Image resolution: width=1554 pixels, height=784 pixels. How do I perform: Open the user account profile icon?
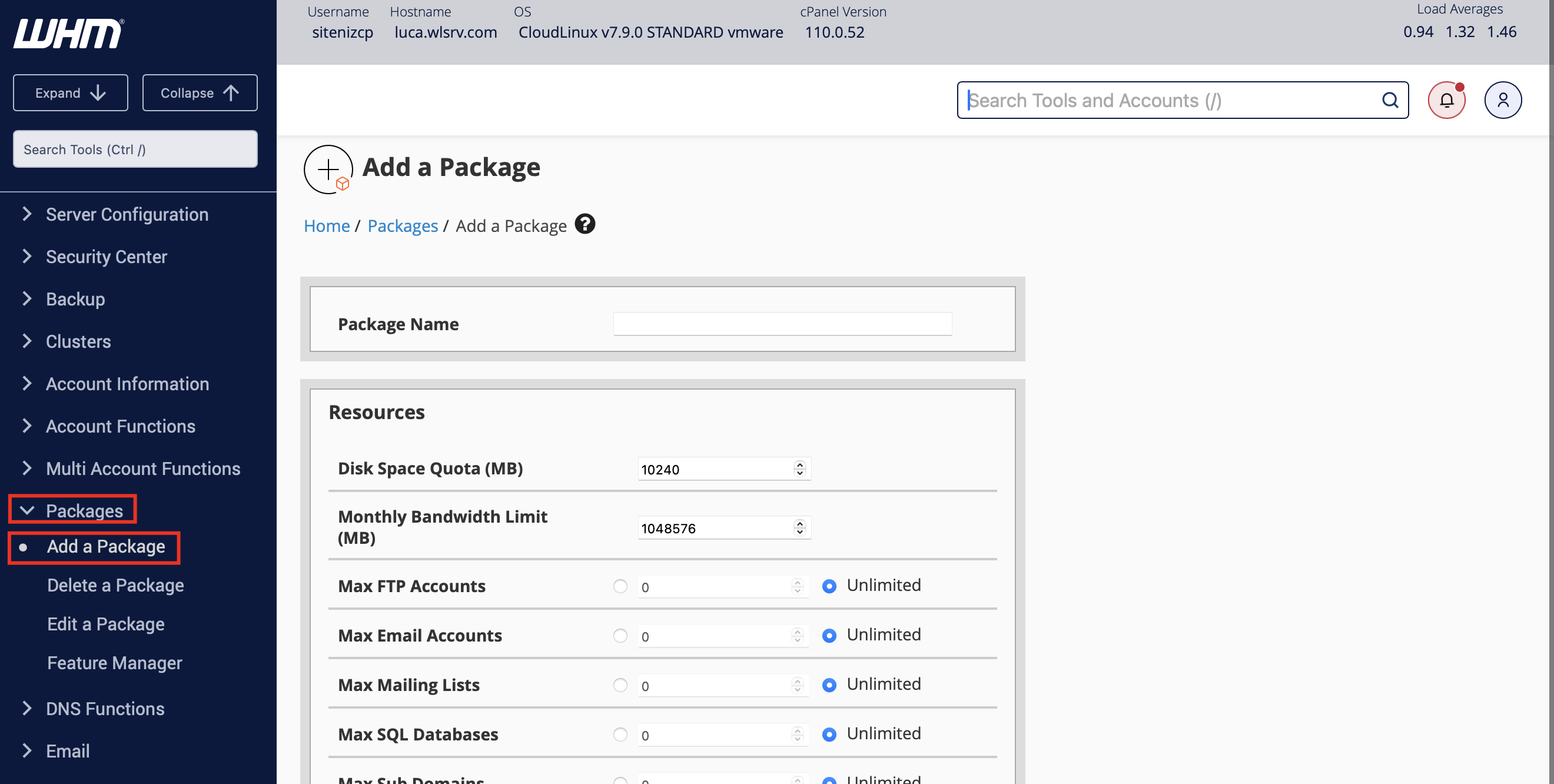click(x=1503, y=100)
